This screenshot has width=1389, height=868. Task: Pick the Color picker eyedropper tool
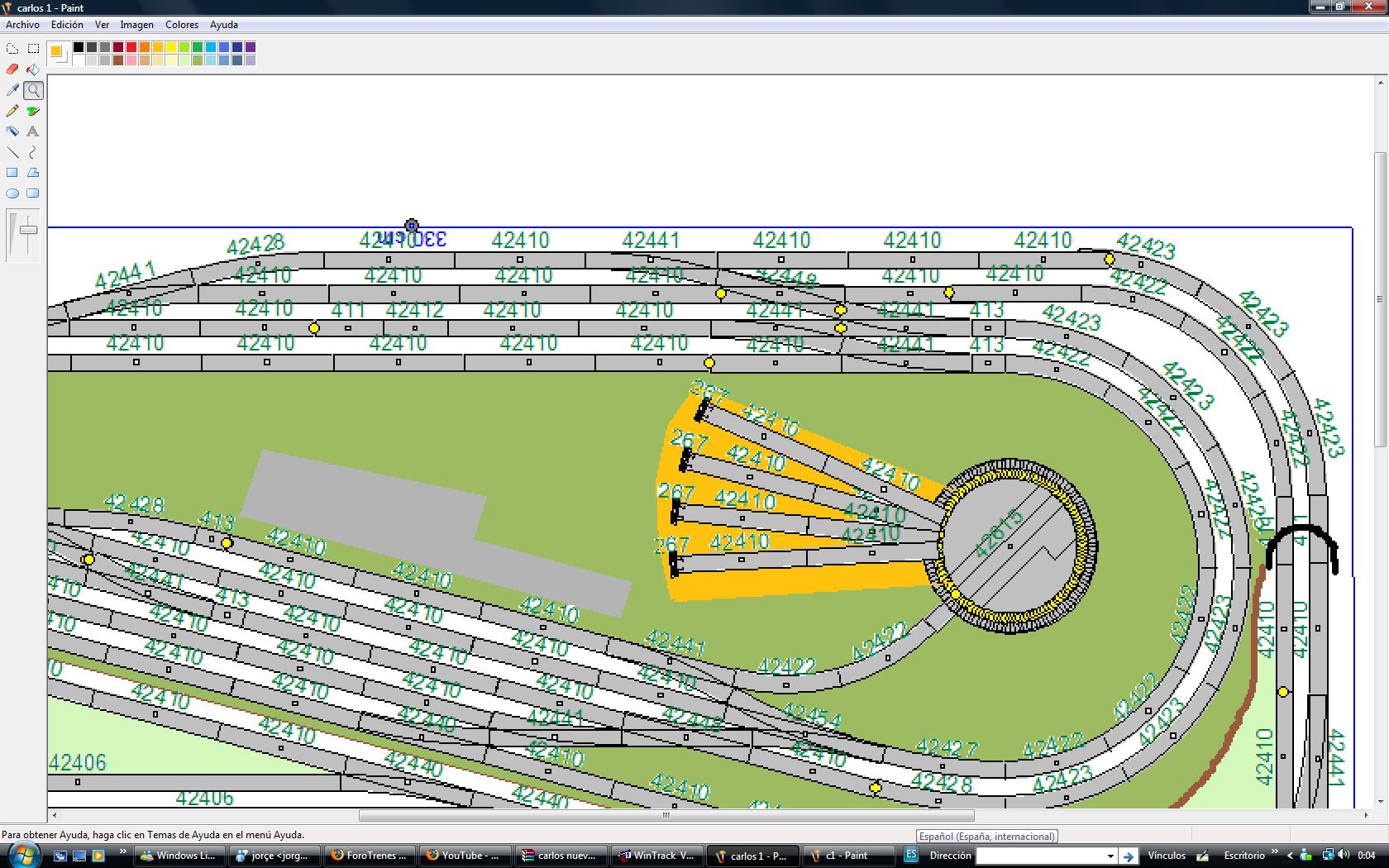12,90
